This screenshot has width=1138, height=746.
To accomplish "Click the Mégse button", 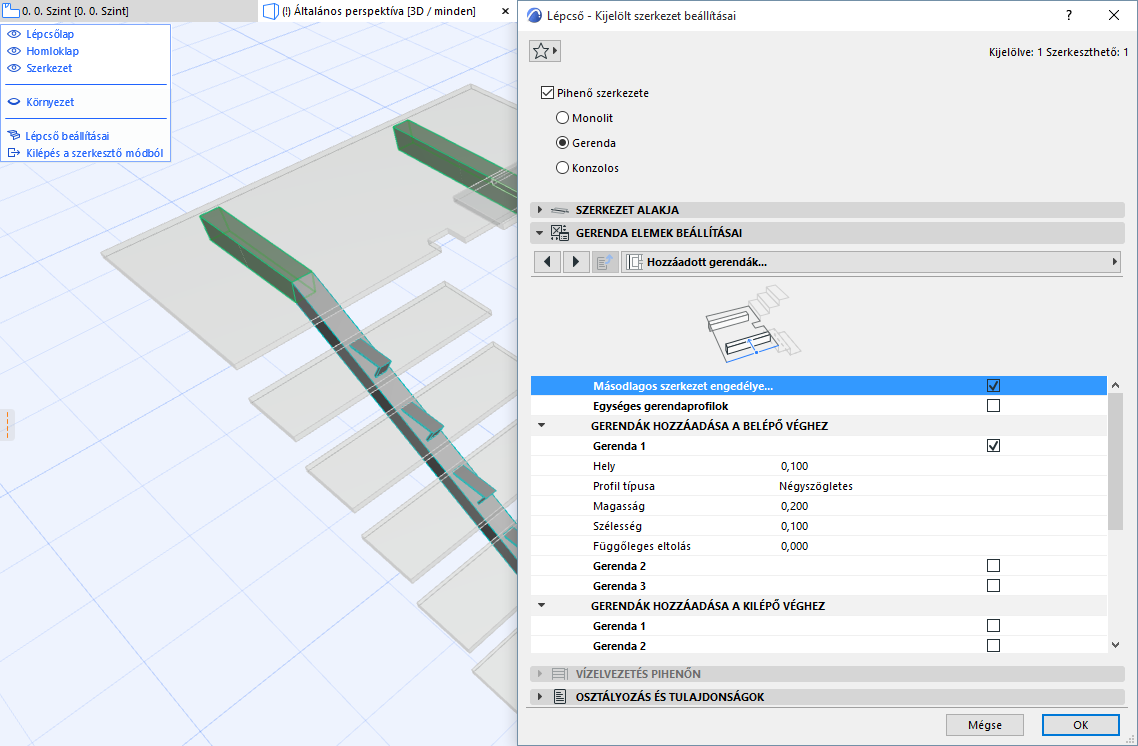I will click(x=985, y=725).
